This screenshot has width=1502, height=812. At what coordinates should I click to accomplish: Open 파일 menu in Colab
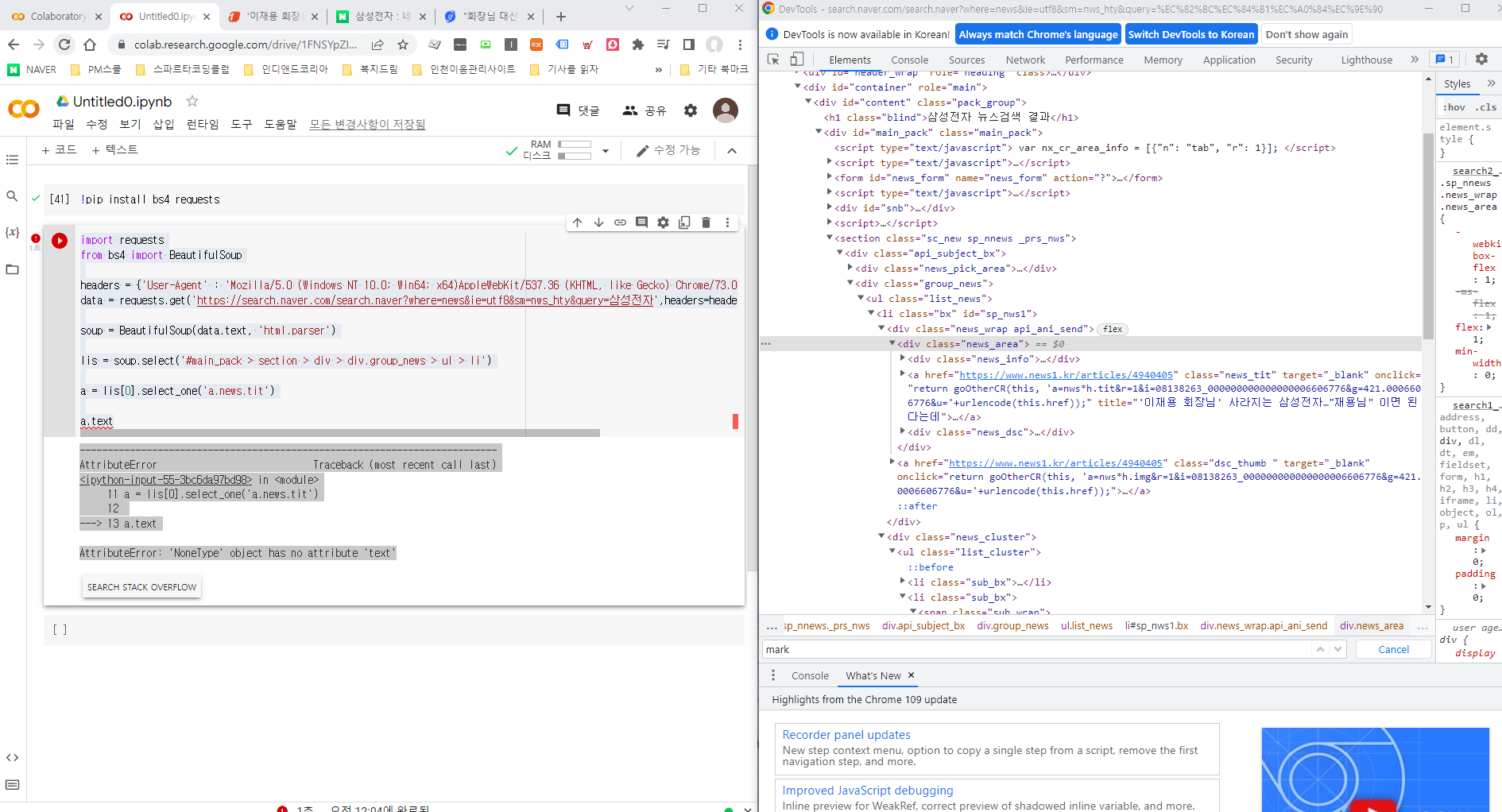tap(64, 124)
